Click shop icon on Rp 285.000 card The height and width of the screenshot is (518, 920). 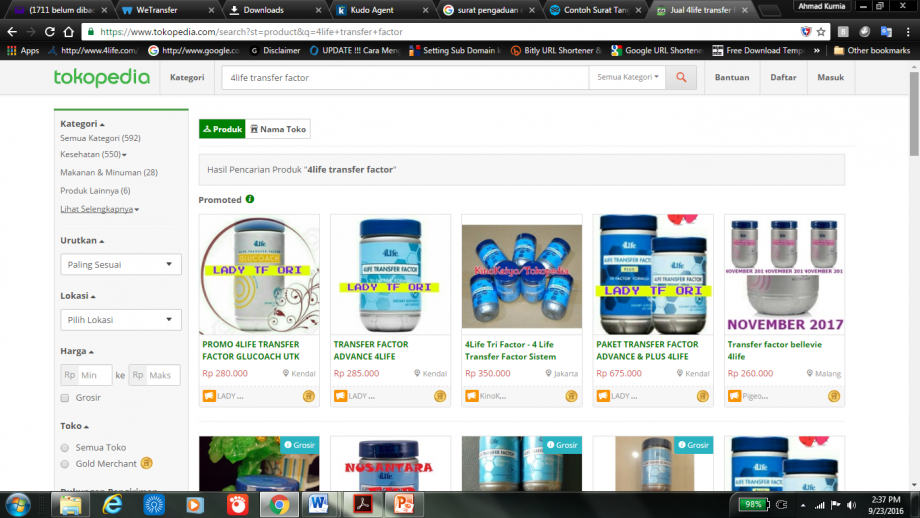[x=340, y=396]
